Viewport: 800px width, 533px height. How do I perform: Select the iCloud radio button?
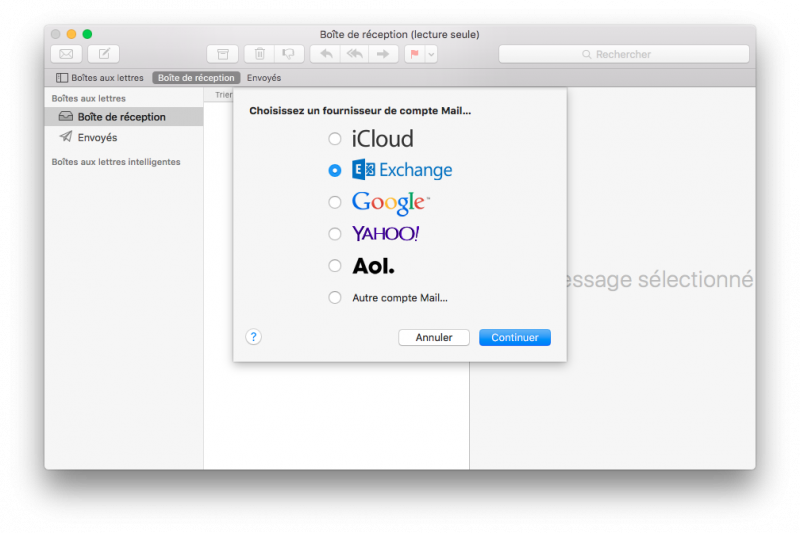click(335, 139)
